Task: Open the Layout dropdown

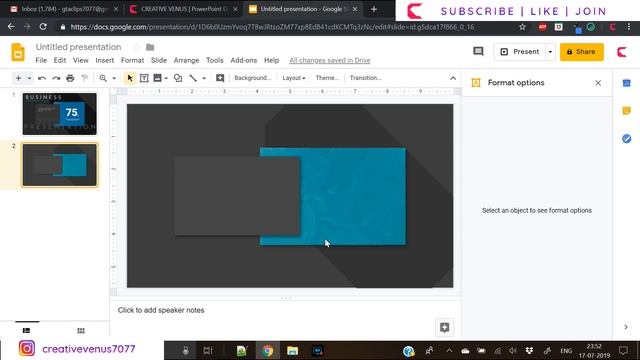Action: pyautogui.click(x=294, y=78)
